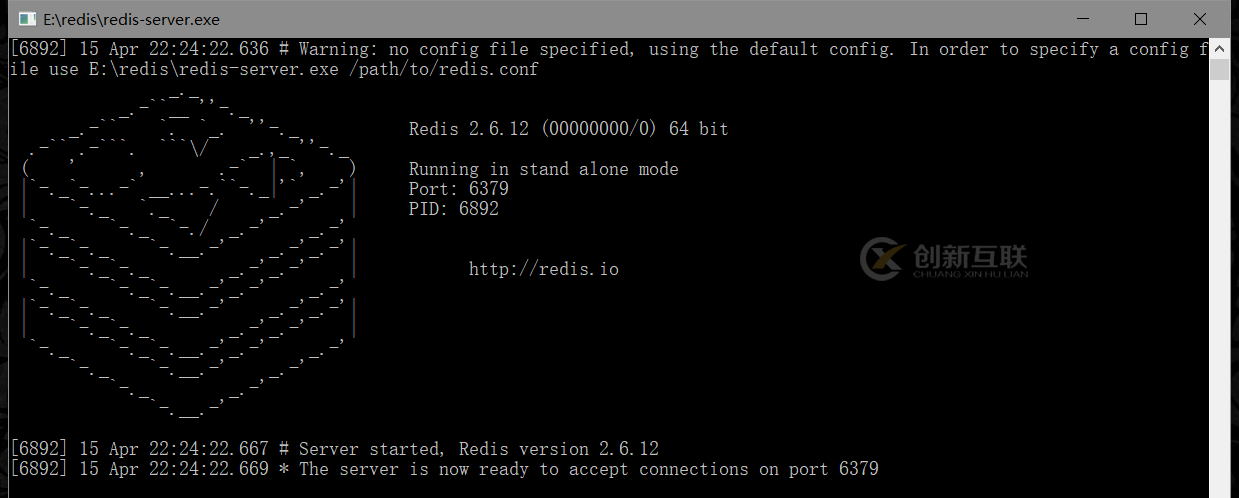Image resolution: width=1239 pixels, height=498 pixels.
Task: Click the vertical scrollbar thumb
Action: coord(1219,70)
